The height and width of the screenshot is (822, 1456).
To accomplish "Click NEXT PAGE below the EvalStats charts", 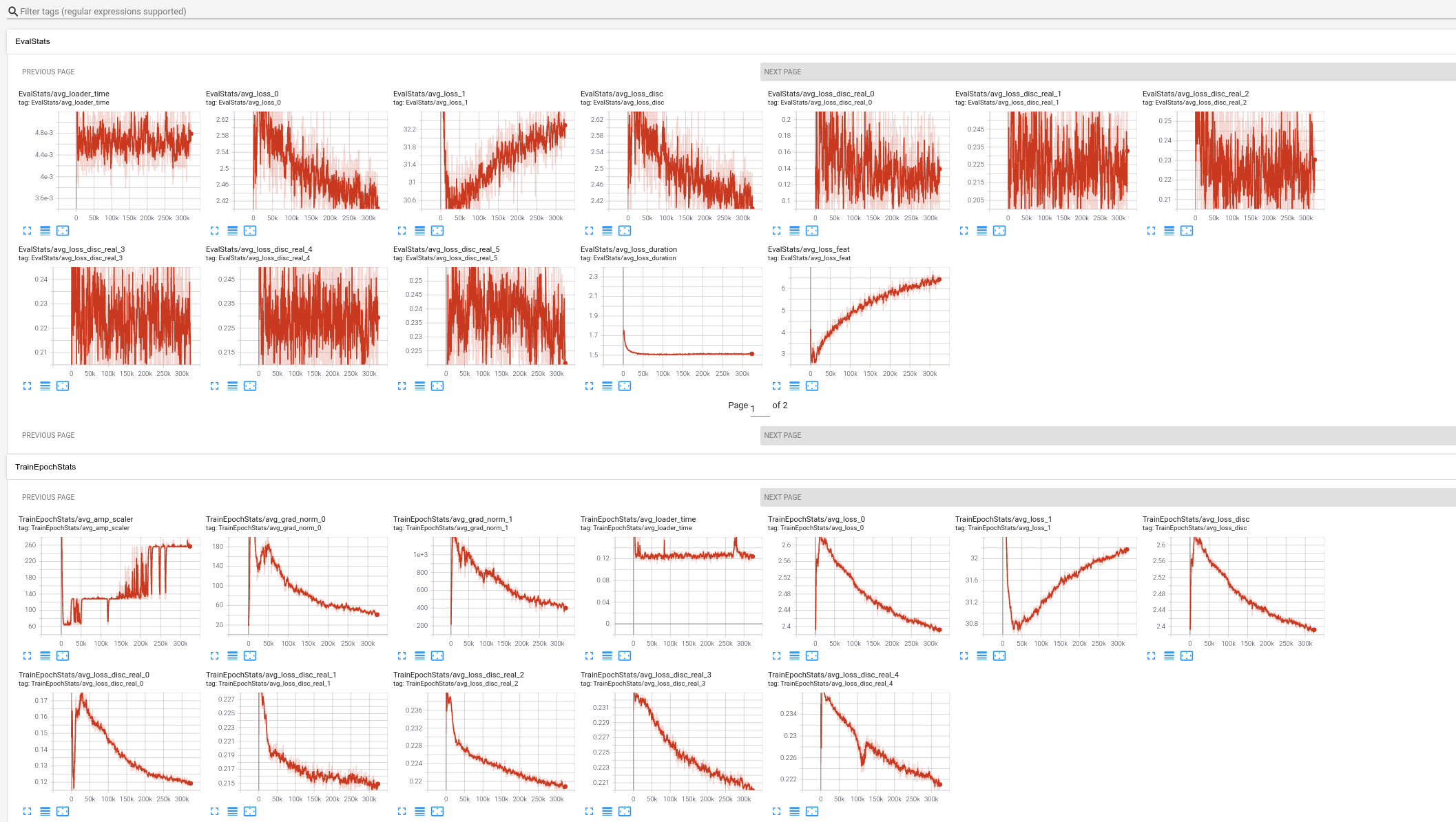I will 1108,435.
